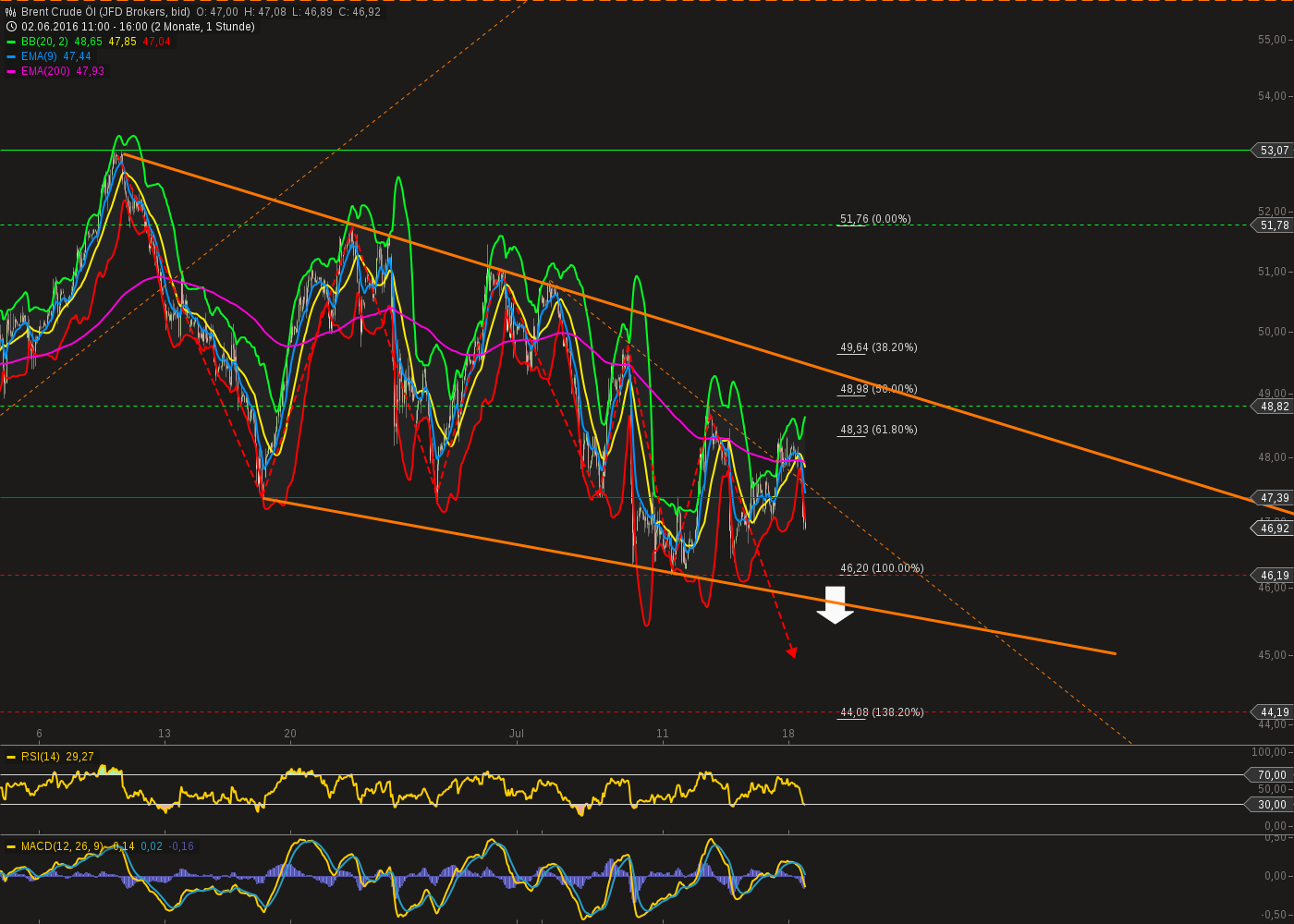Click the 6 date label on time axis
This screenshot has width=1294, height=924.
pyautogui.click(x=40, y=734)
